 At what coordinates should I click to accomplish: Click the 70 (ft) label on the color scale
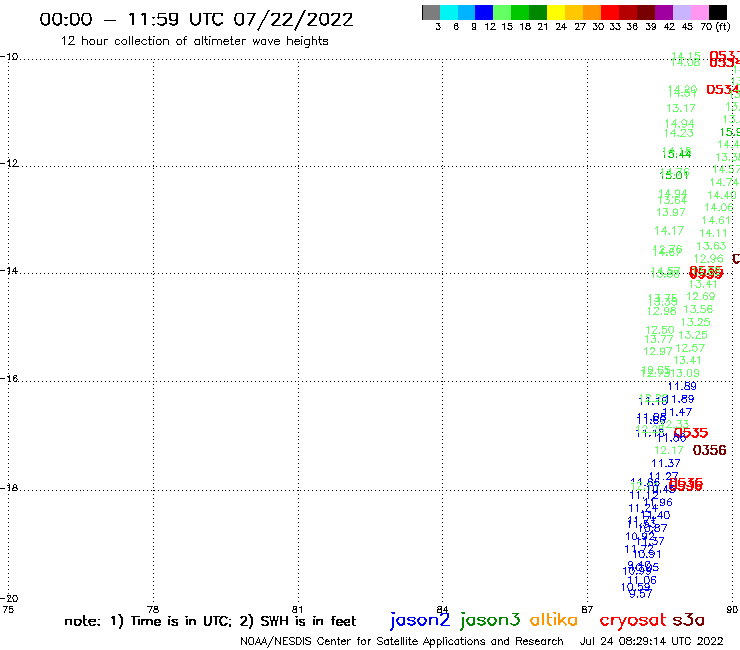tap(715, 27)
